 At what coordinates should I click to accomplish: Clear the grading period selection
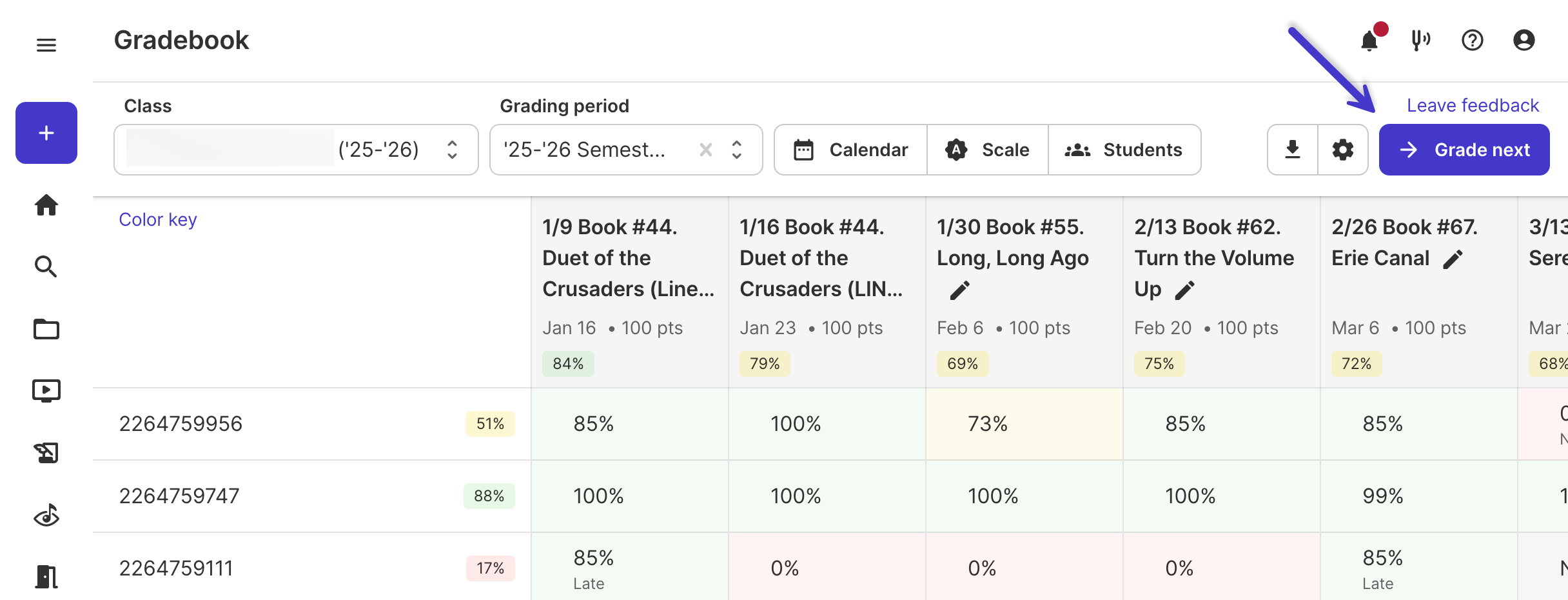pyautogui.click(x=706, y=150)
